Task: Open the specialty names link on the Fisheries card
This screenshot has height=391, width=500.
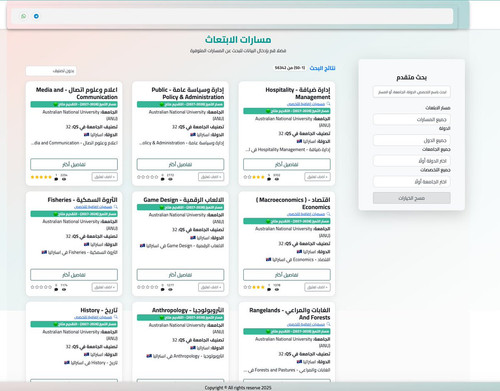Action: pos(93,207)
